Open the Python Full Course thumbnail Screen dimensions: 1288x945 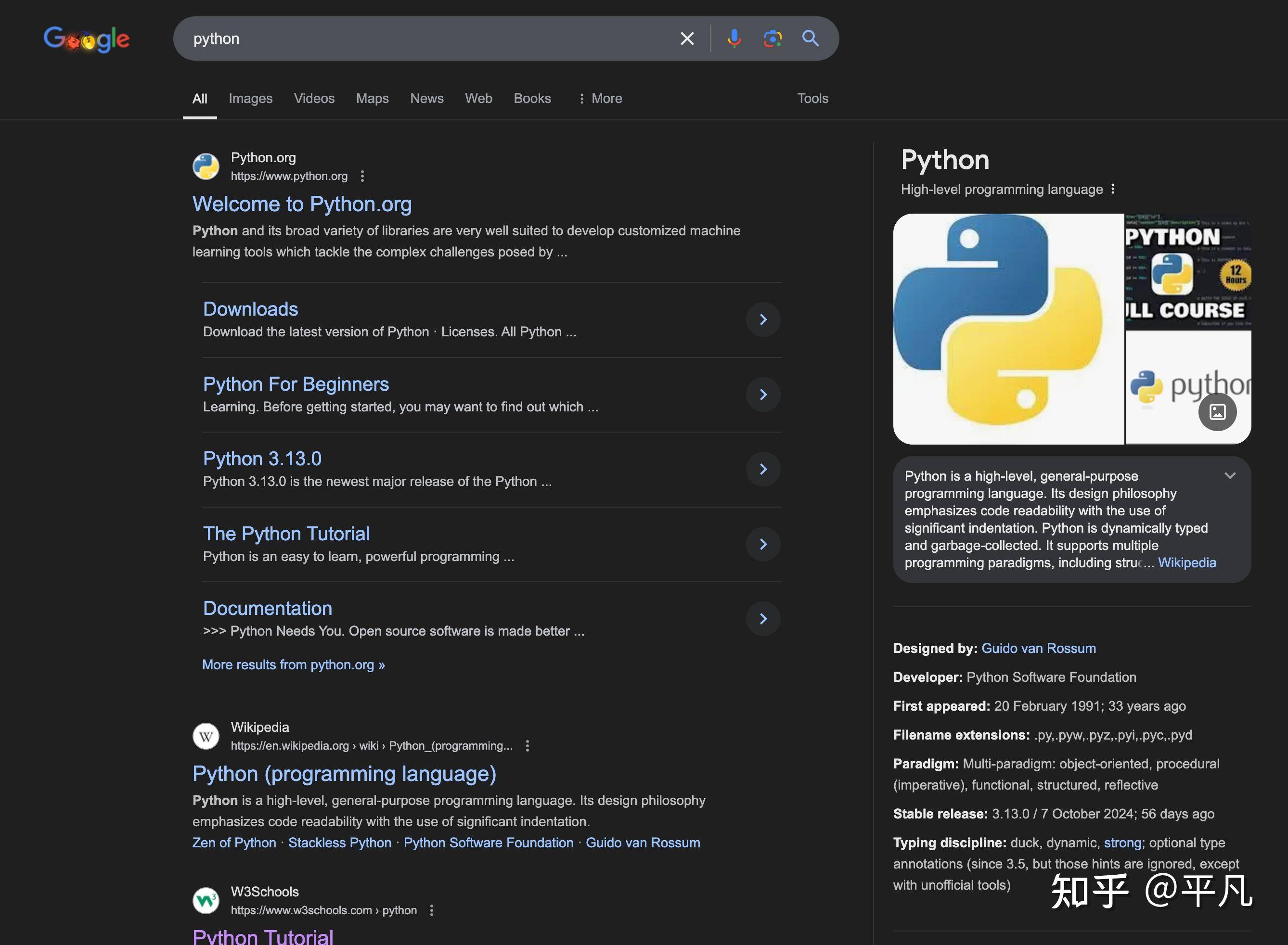1188,271
